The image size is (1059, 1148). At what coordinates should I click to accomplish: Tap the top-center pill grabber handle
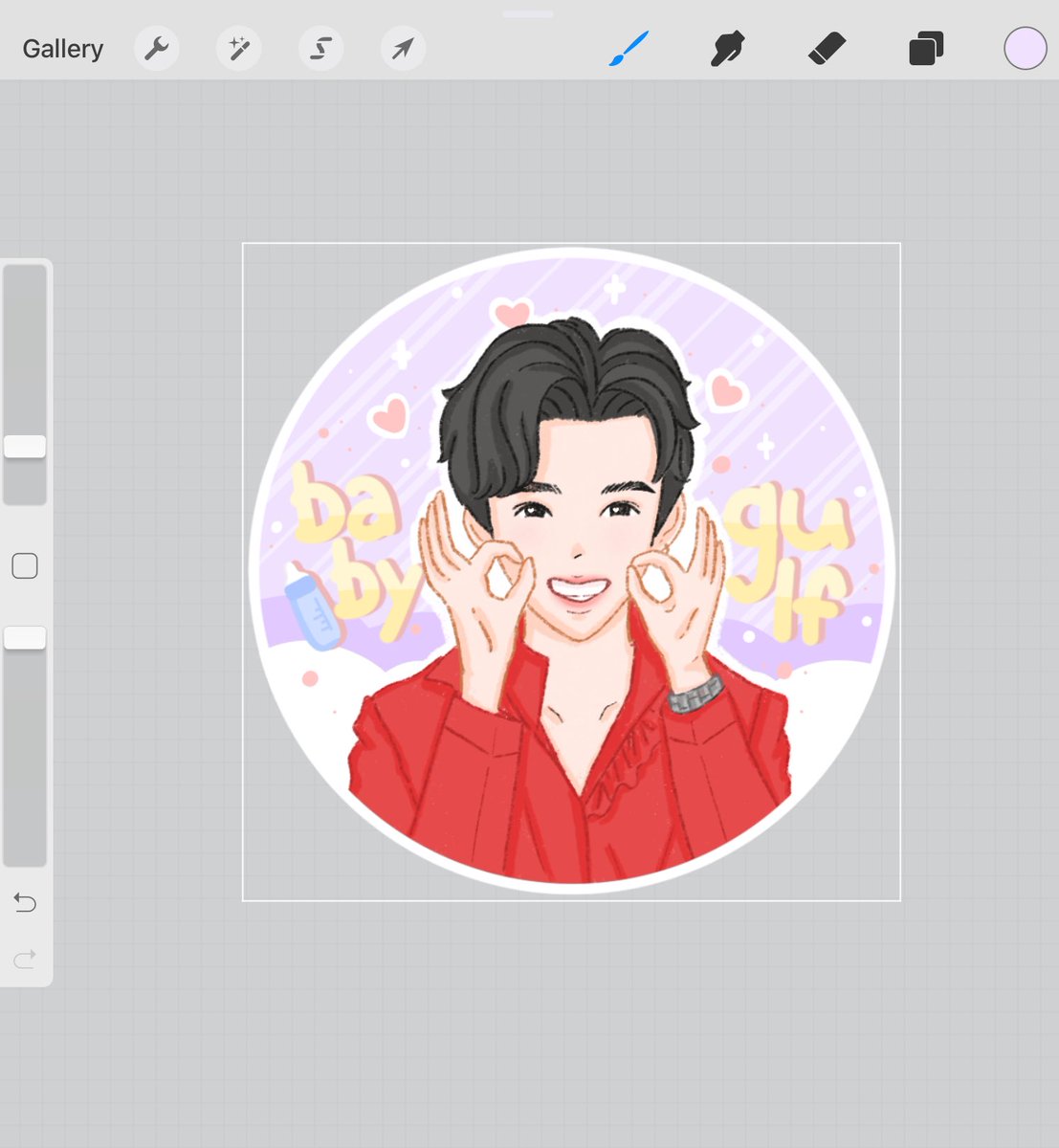tap(528, 14)
